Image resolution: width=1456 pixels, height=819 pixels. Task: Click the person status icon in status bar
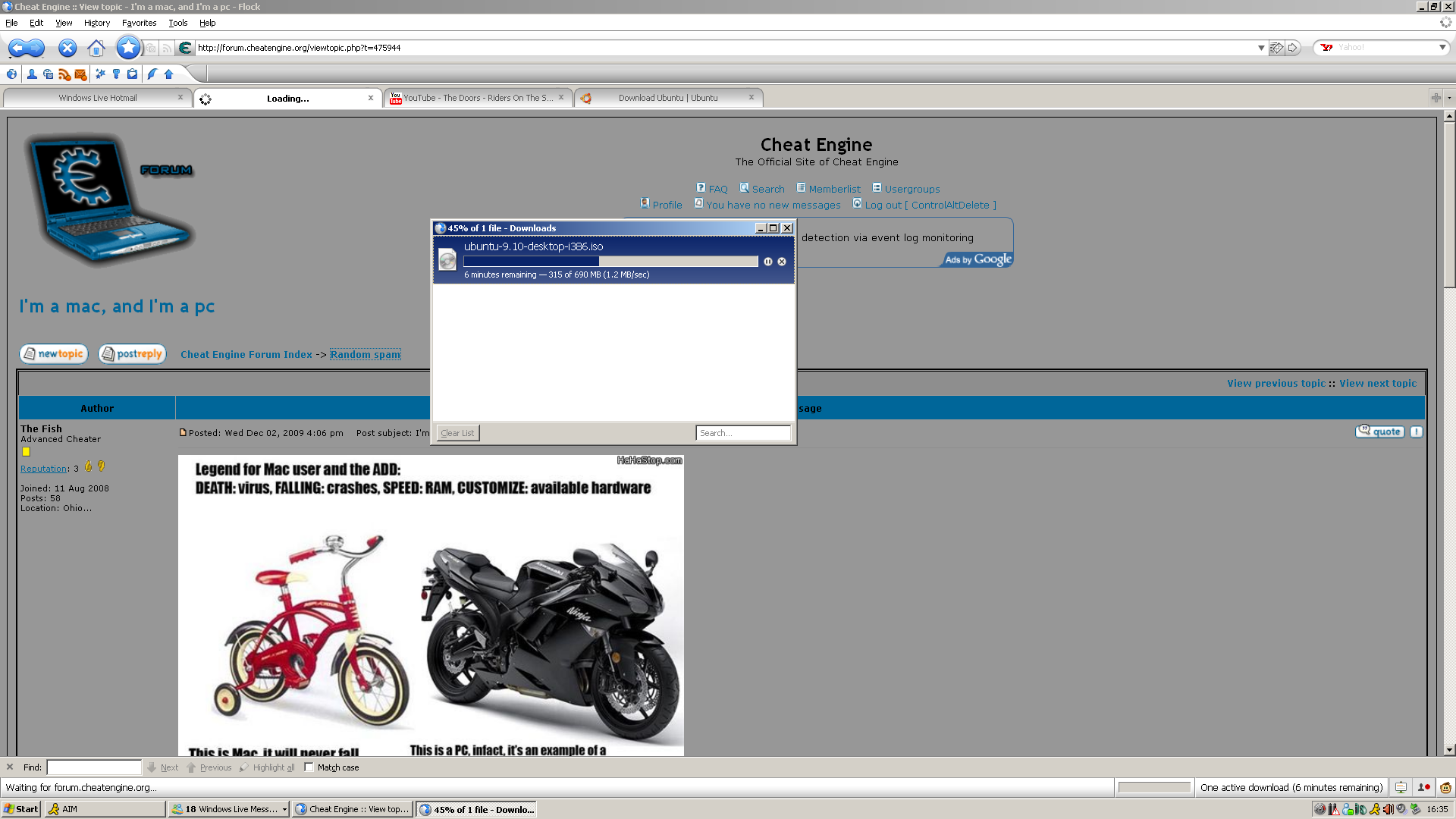pos(1423,788)
